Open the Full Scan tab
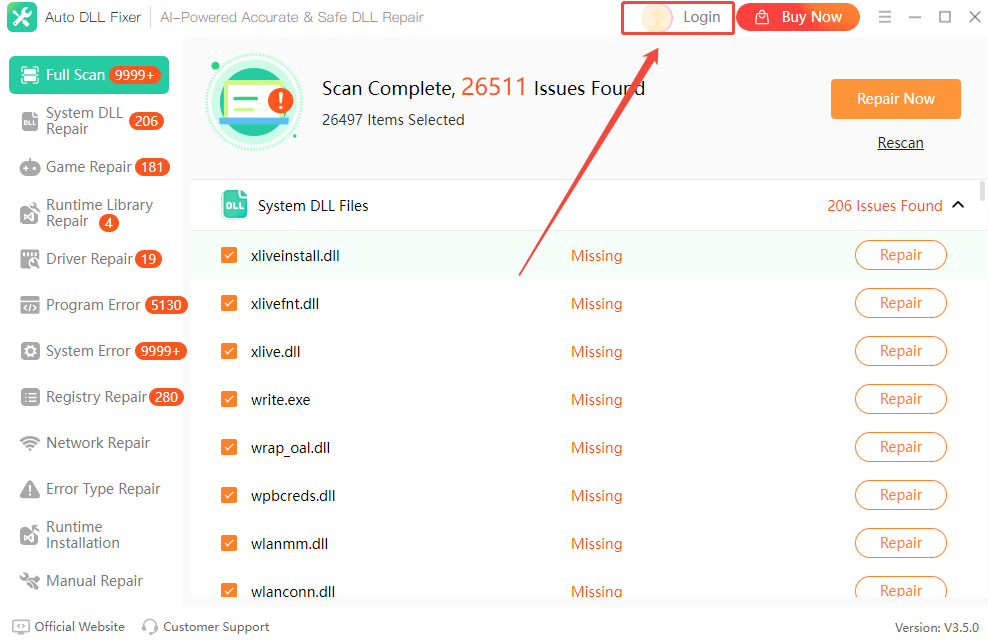The height and width of the screenshot is (641, 988). tap(88, 75)
